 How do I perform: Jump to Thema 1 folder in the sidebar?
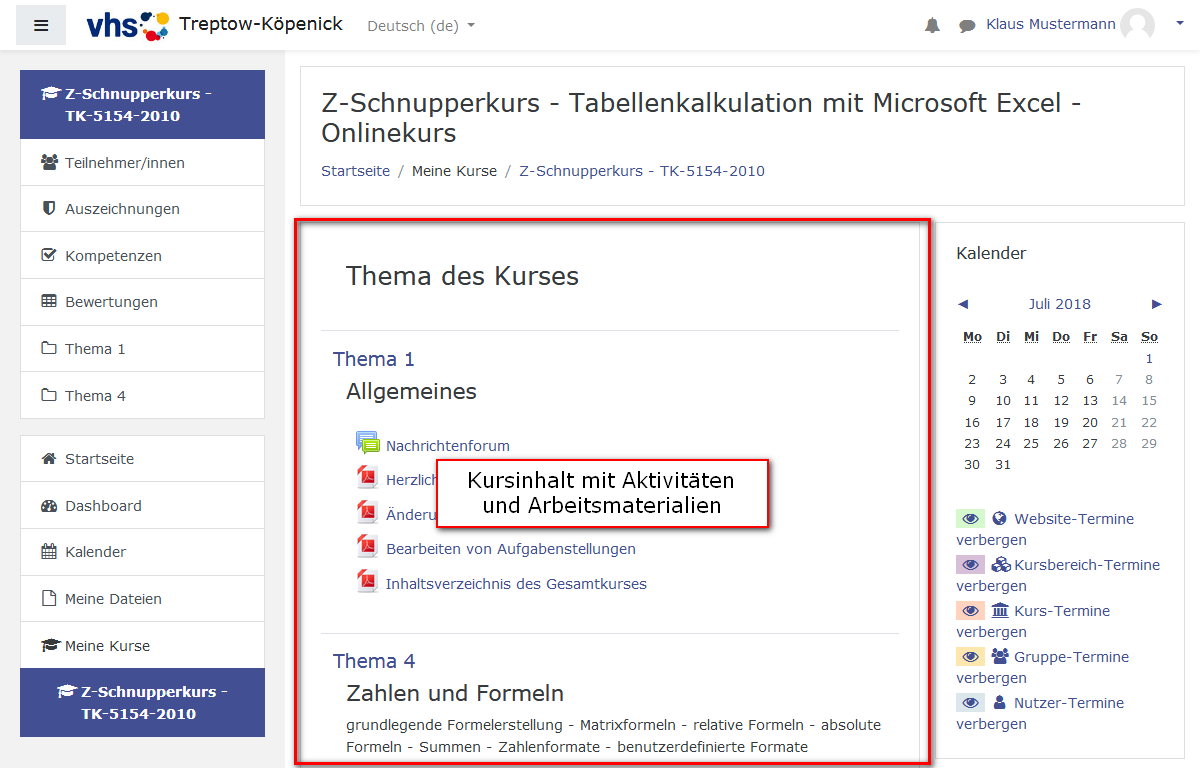[x=142, y=349]
